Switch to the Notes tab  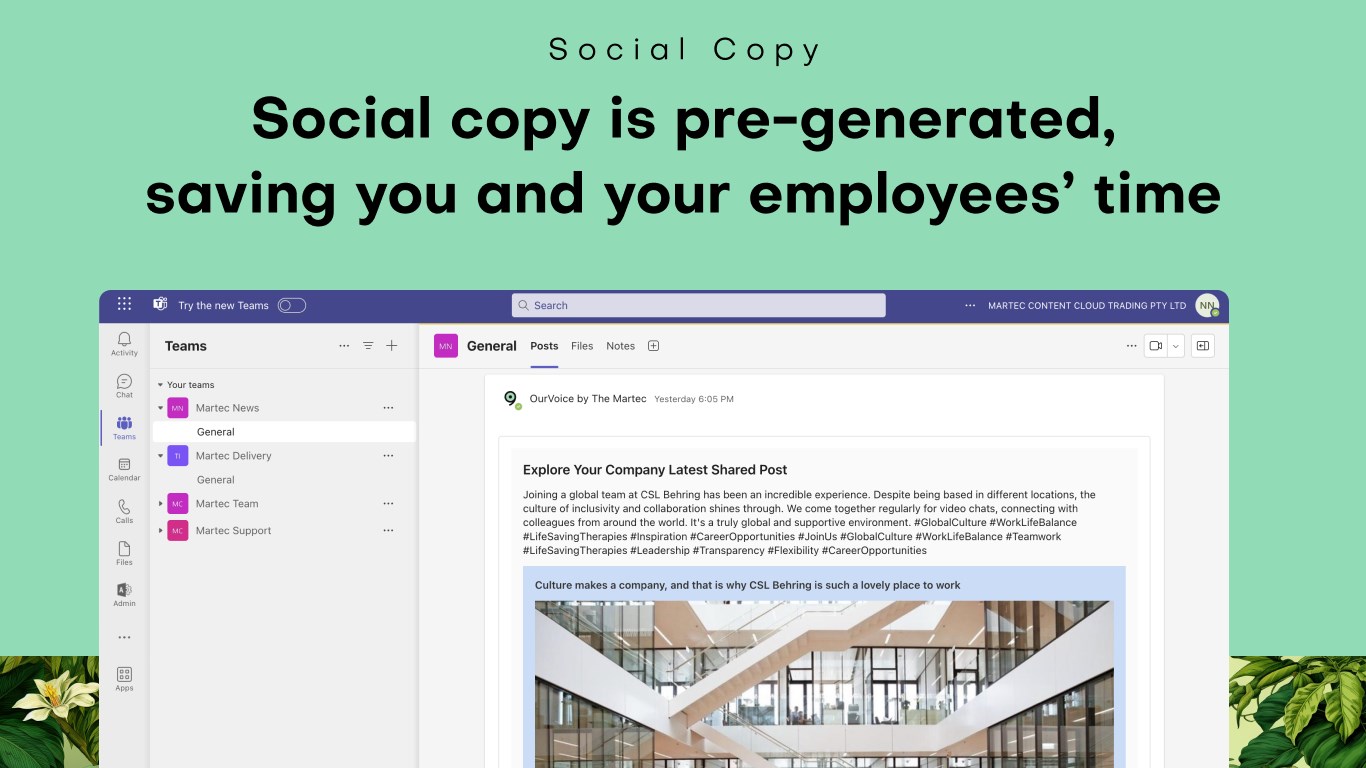[x=620, y=346]
